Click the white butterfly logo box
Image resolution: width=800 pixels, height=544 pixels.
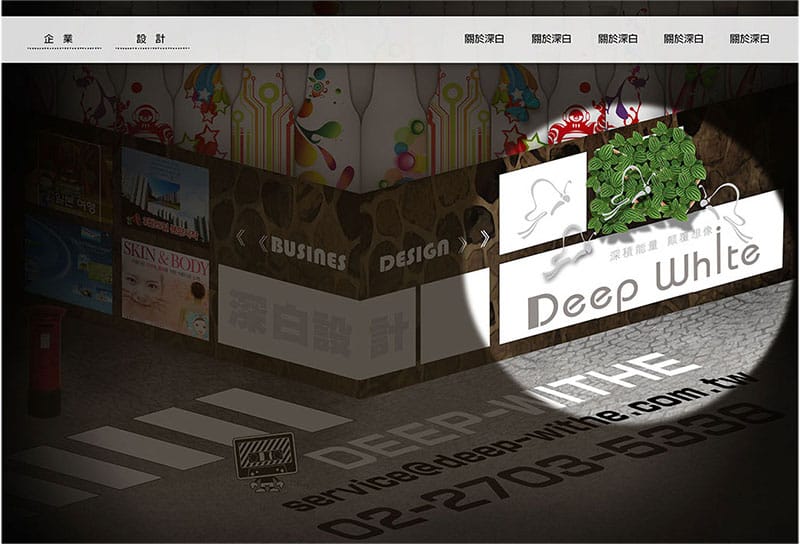(543, 204)
